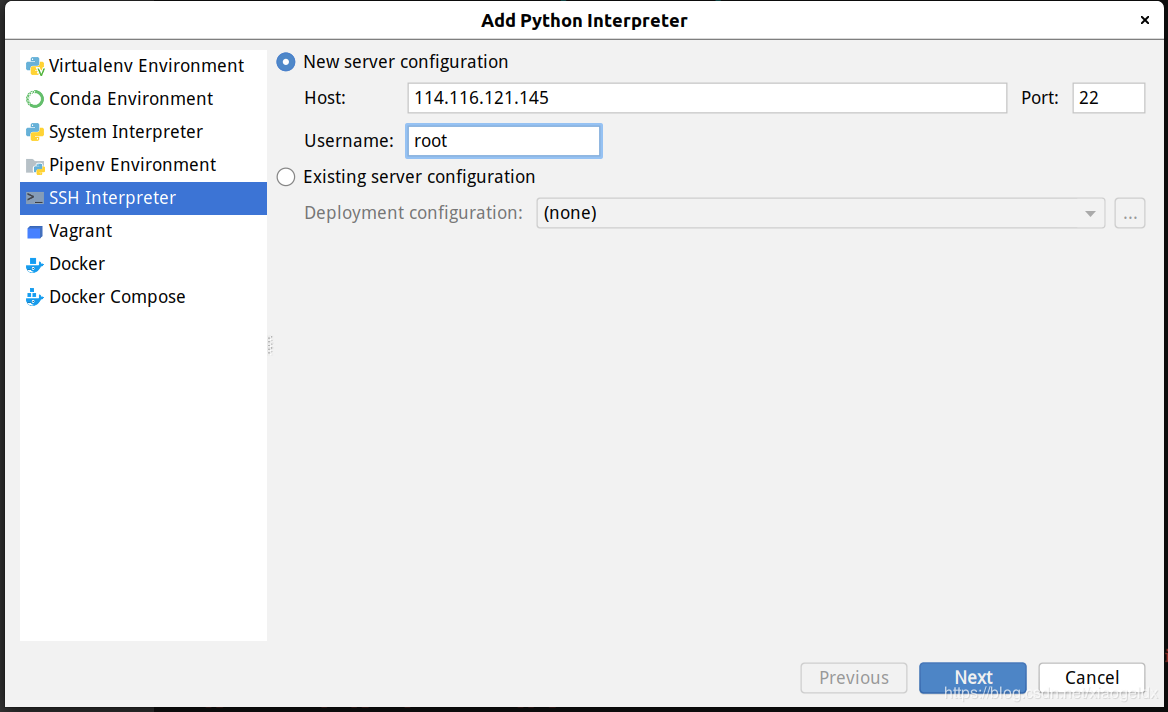
Task: Open the Deployment configuration dropdown
Action: (820, 214)
